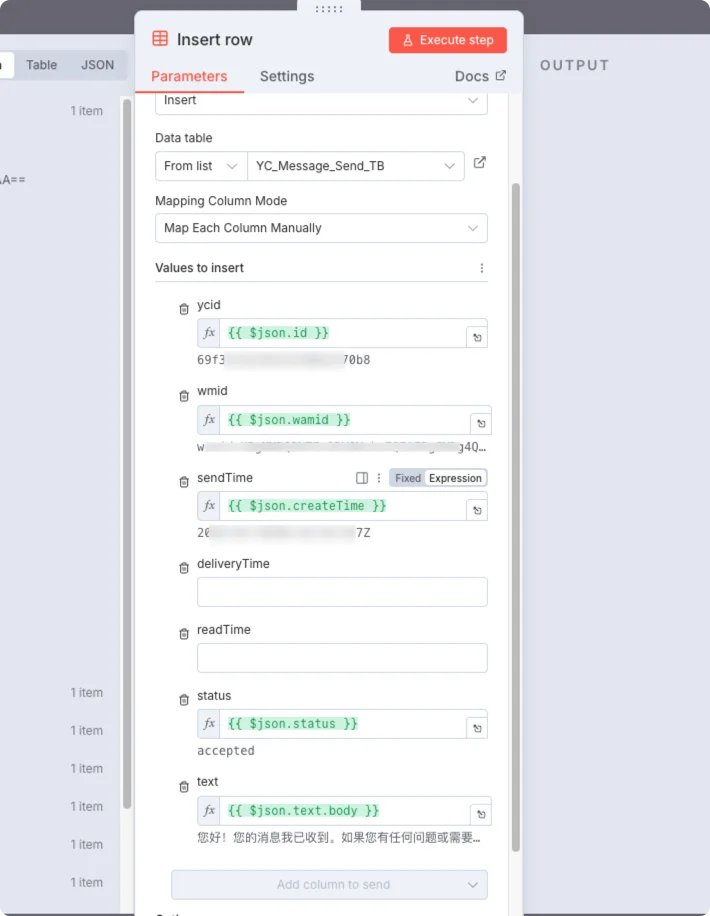Delete the ycid column mapping
This screenshot has height=916, width=710.
184,309
